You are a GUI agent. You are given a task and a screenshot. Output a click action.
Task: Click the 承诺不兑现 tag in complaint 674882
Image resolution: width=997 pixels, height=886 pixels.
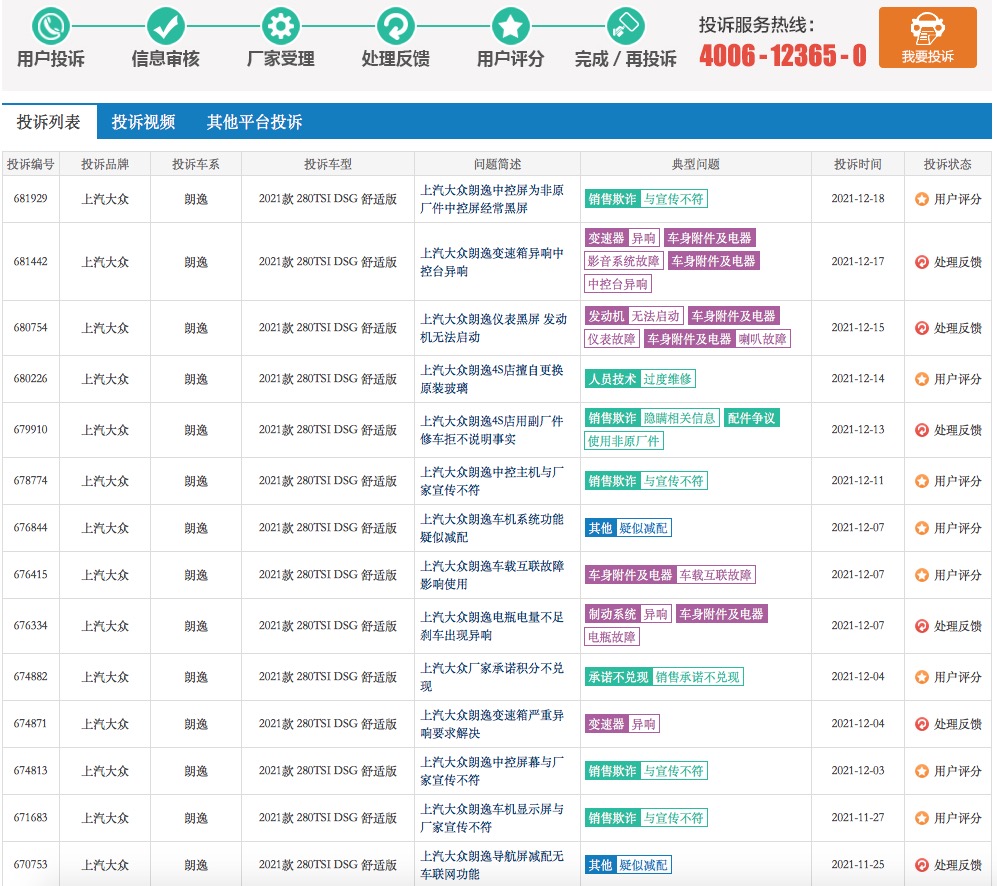(618, 677)
